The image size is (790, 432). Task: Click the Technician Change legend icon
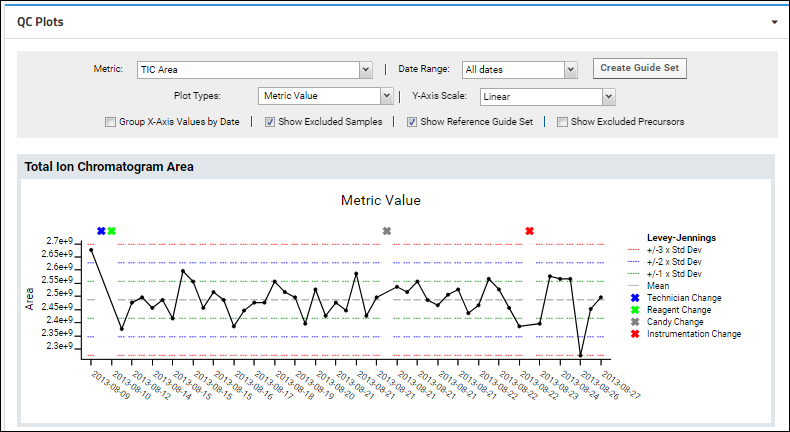pyautogui.click(x=635, y=298)
